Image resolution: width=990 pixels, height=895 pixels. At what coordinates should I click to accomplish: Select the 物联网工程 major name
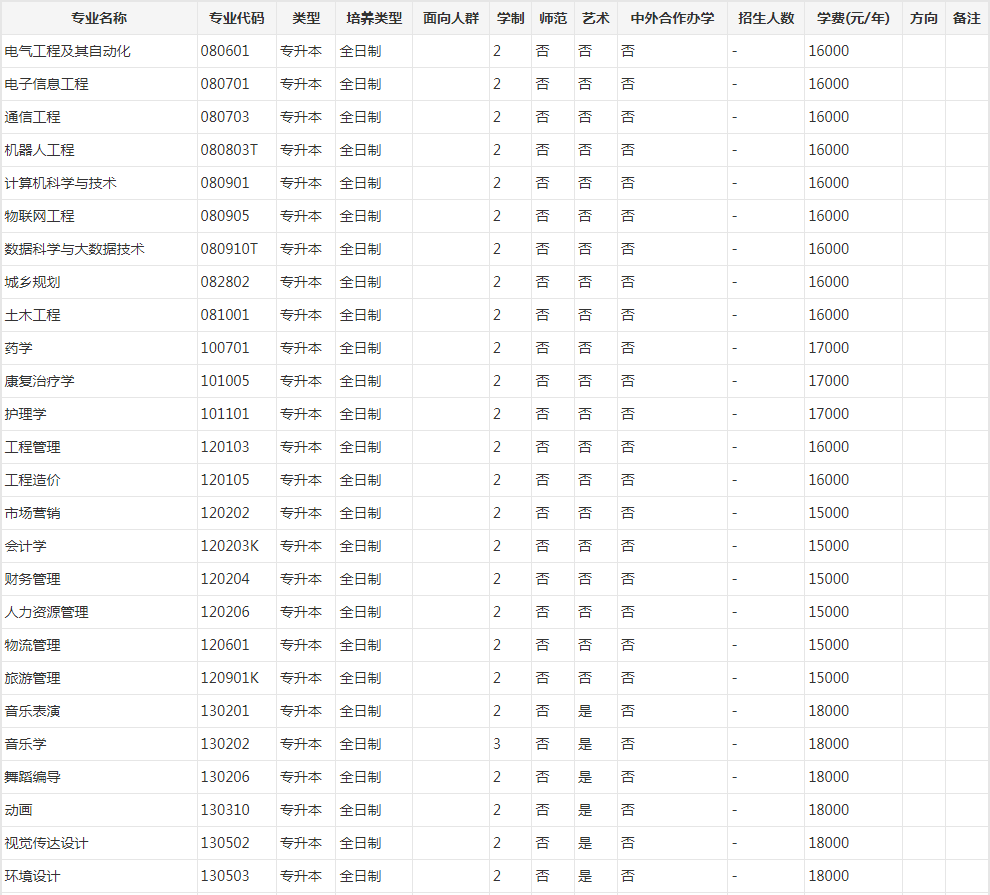pyautogui.click(x=40, y=216)
